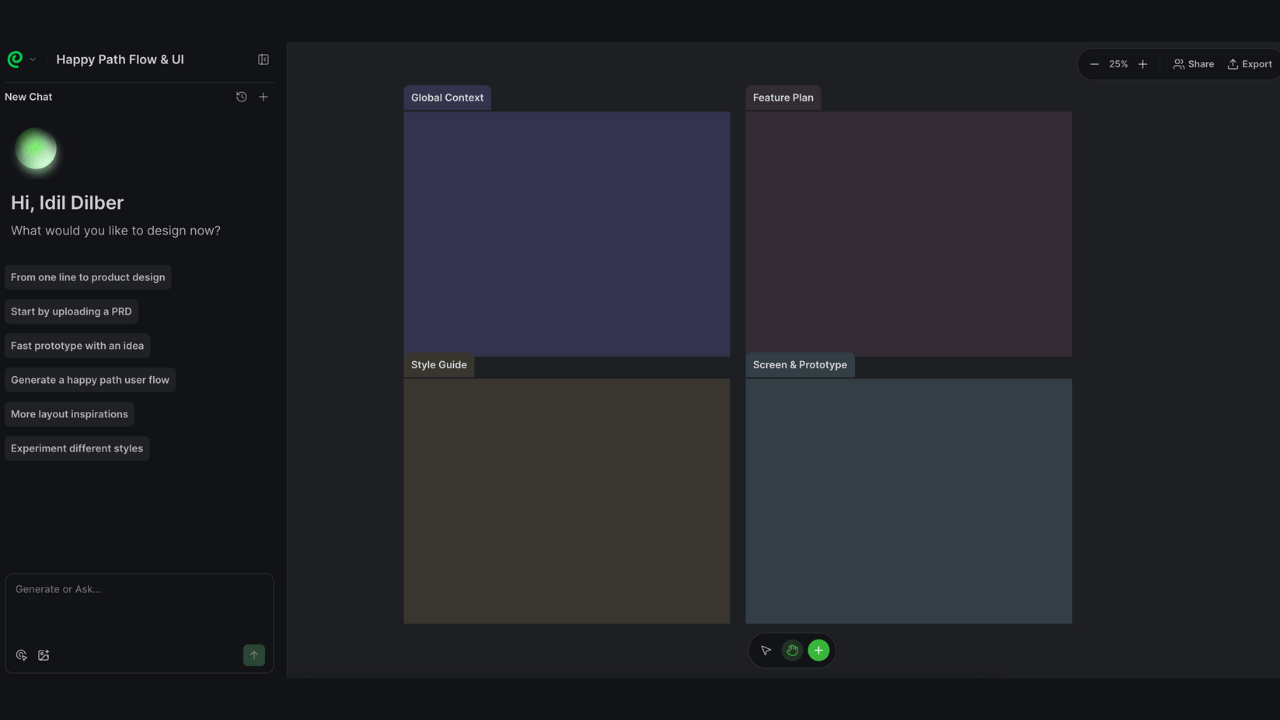
Task: Collapse the left sidebar panel
Action: pyautogui.click(x=263, y=60)
